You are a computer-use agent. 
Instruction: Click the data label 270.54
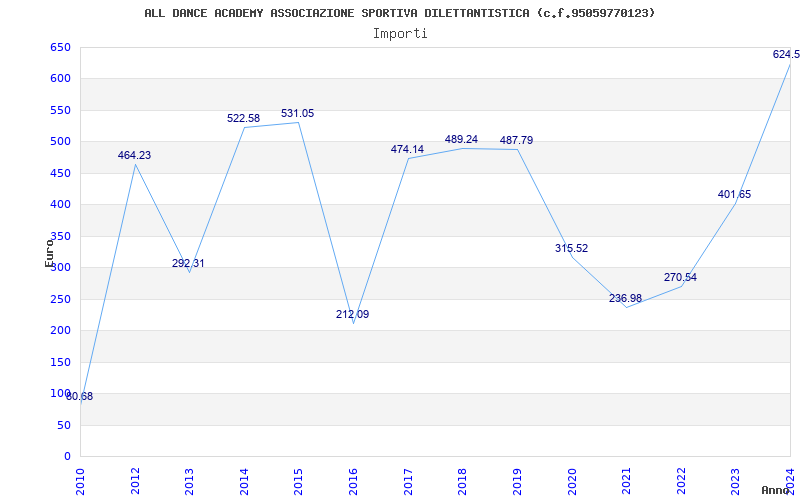click(x=680, y=278)
